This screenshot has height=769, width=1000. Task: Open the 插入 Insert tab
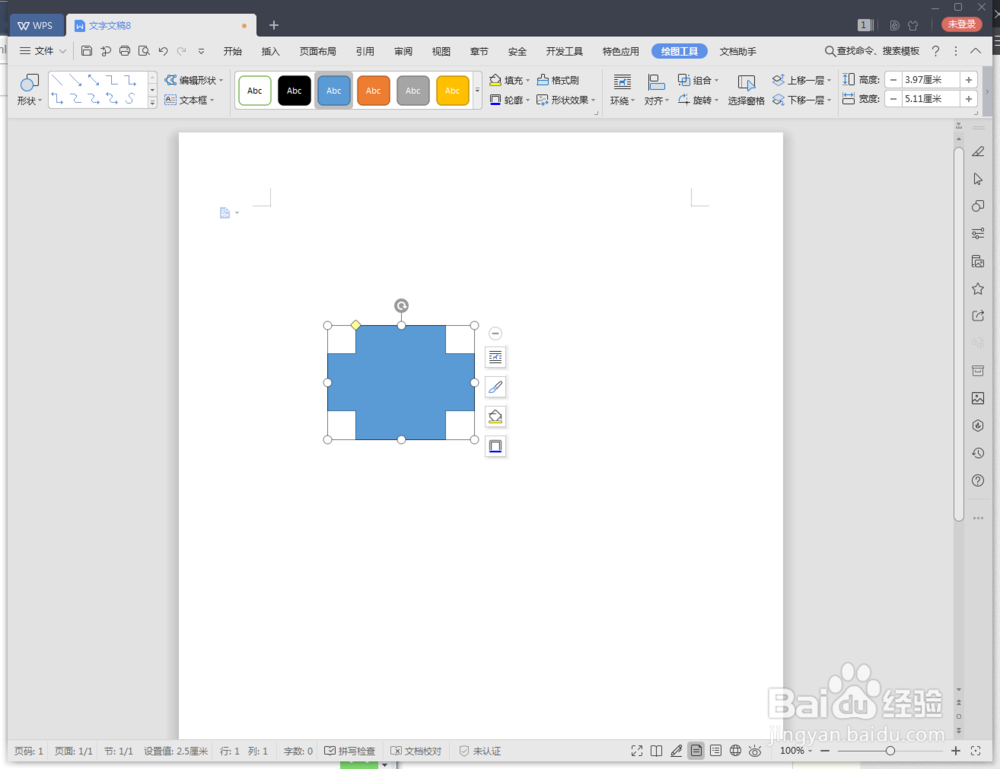tap(270, 52)
